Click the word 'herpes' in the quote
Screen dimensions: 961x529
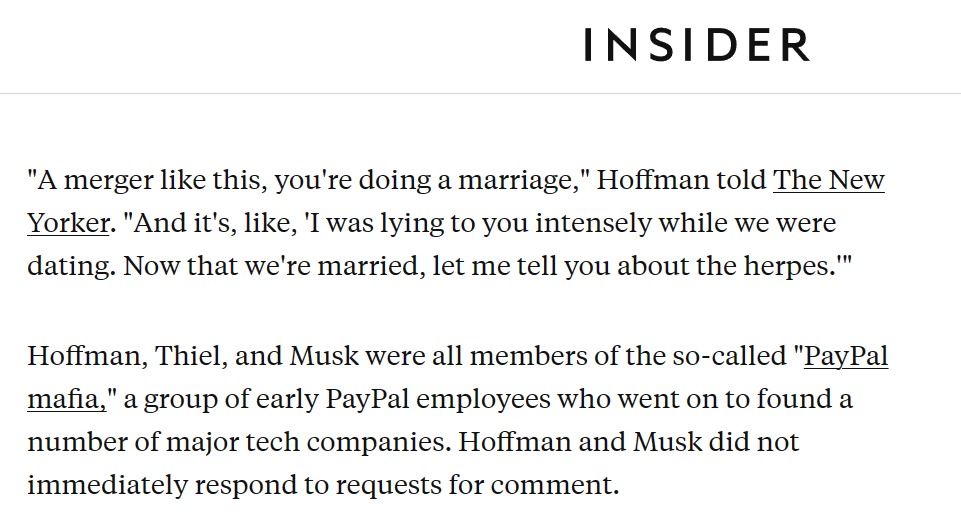pyautogui.click(x=786, y=267)
